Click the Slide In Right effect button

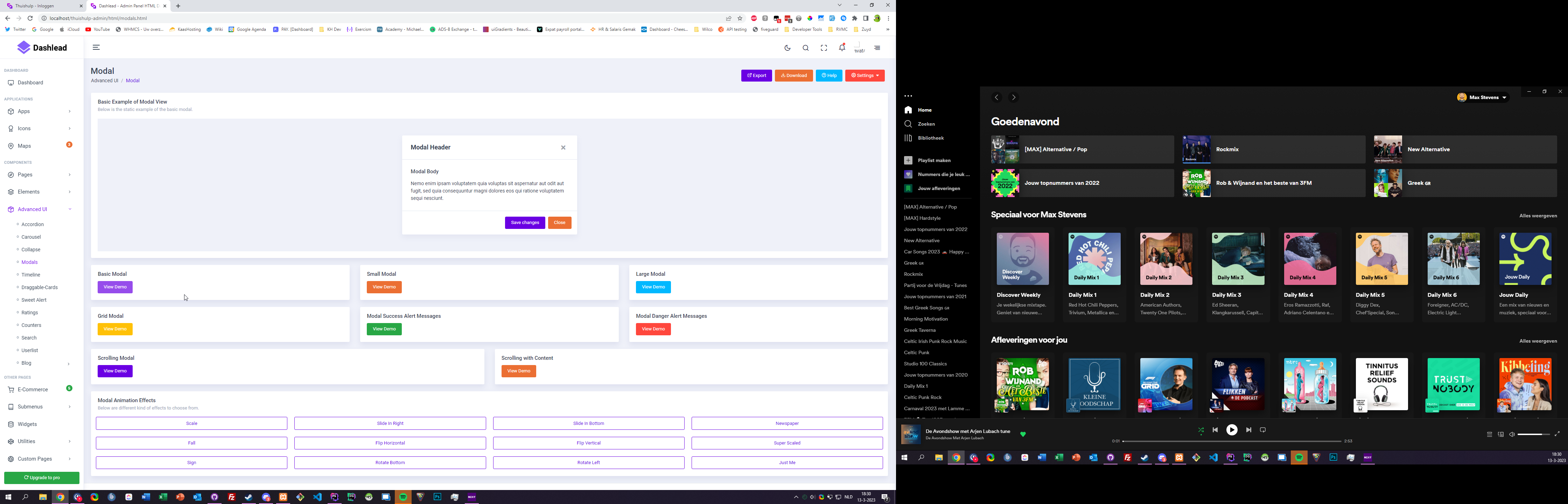coord(390,423)
